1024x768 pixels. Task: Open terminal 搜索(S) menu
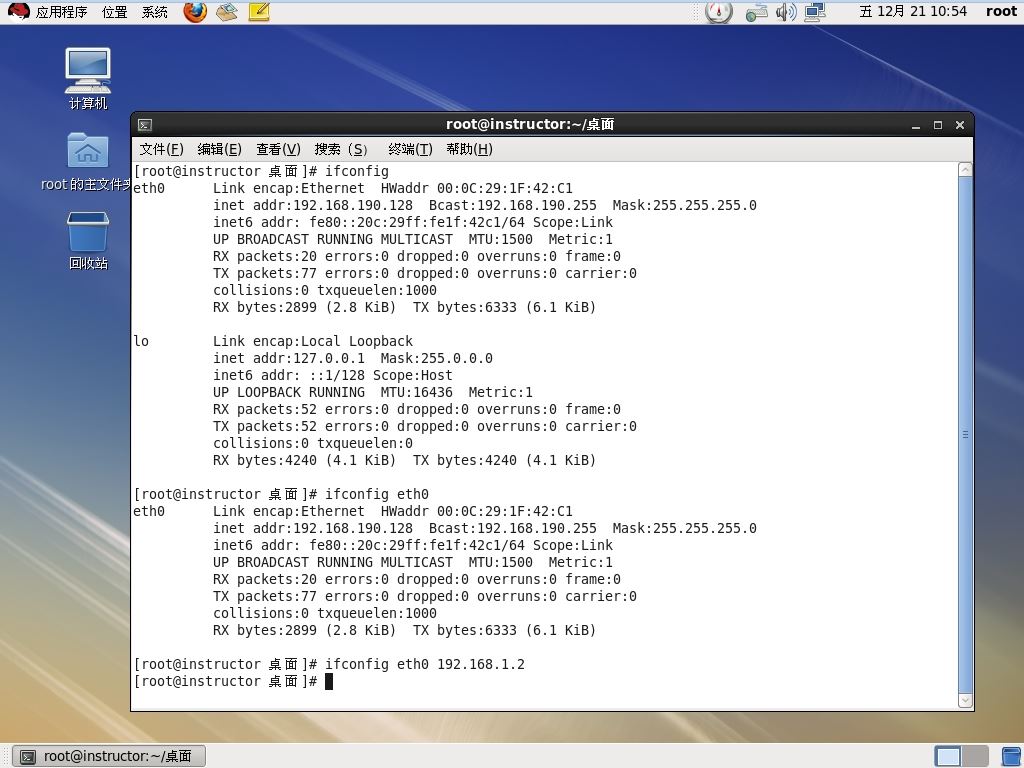341,150
